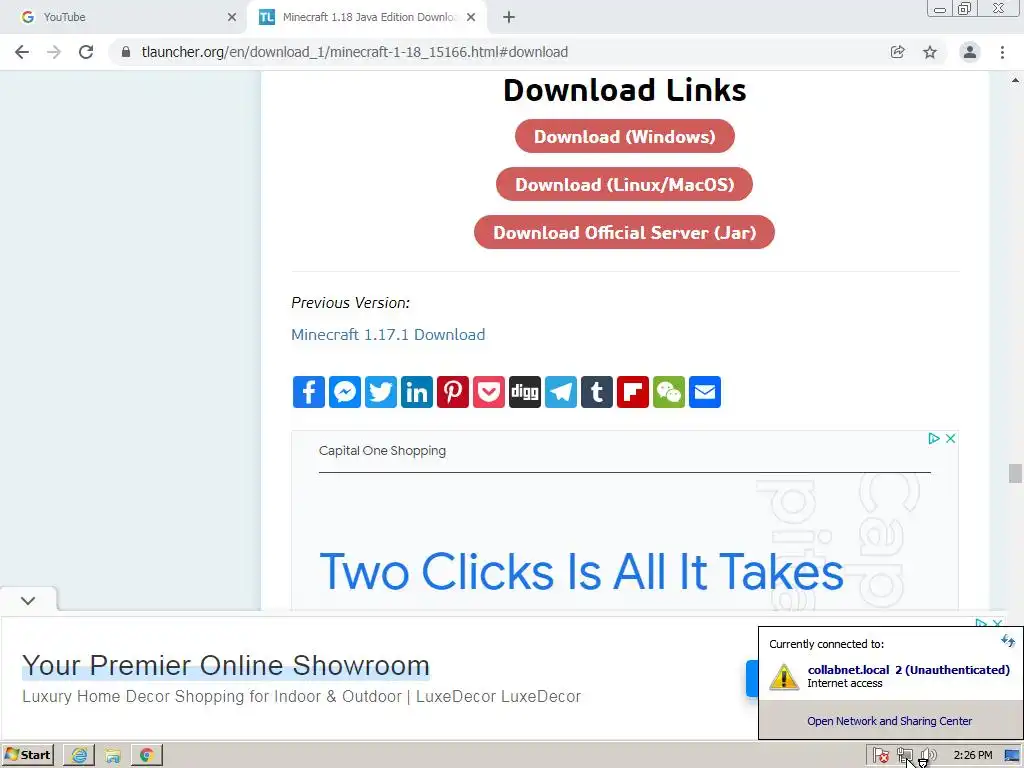This screenshot has height=768, width=1024.
Task: View site security lock icon
Action: coord(126,52)
